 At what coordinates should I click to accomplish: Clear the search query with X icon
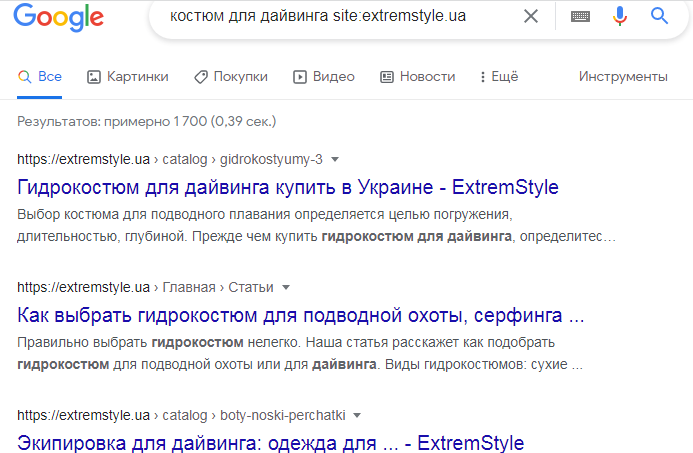pyautogui.click(x=531, y=16)
